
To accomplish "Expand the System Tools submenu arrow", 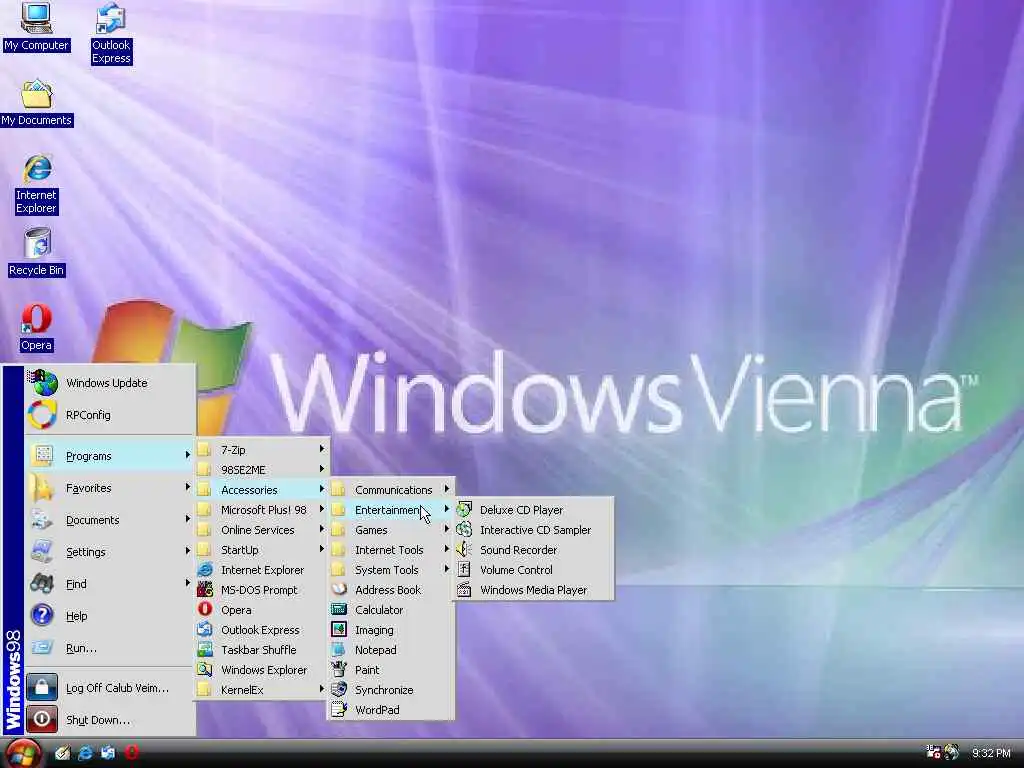I will coord(447,569).
